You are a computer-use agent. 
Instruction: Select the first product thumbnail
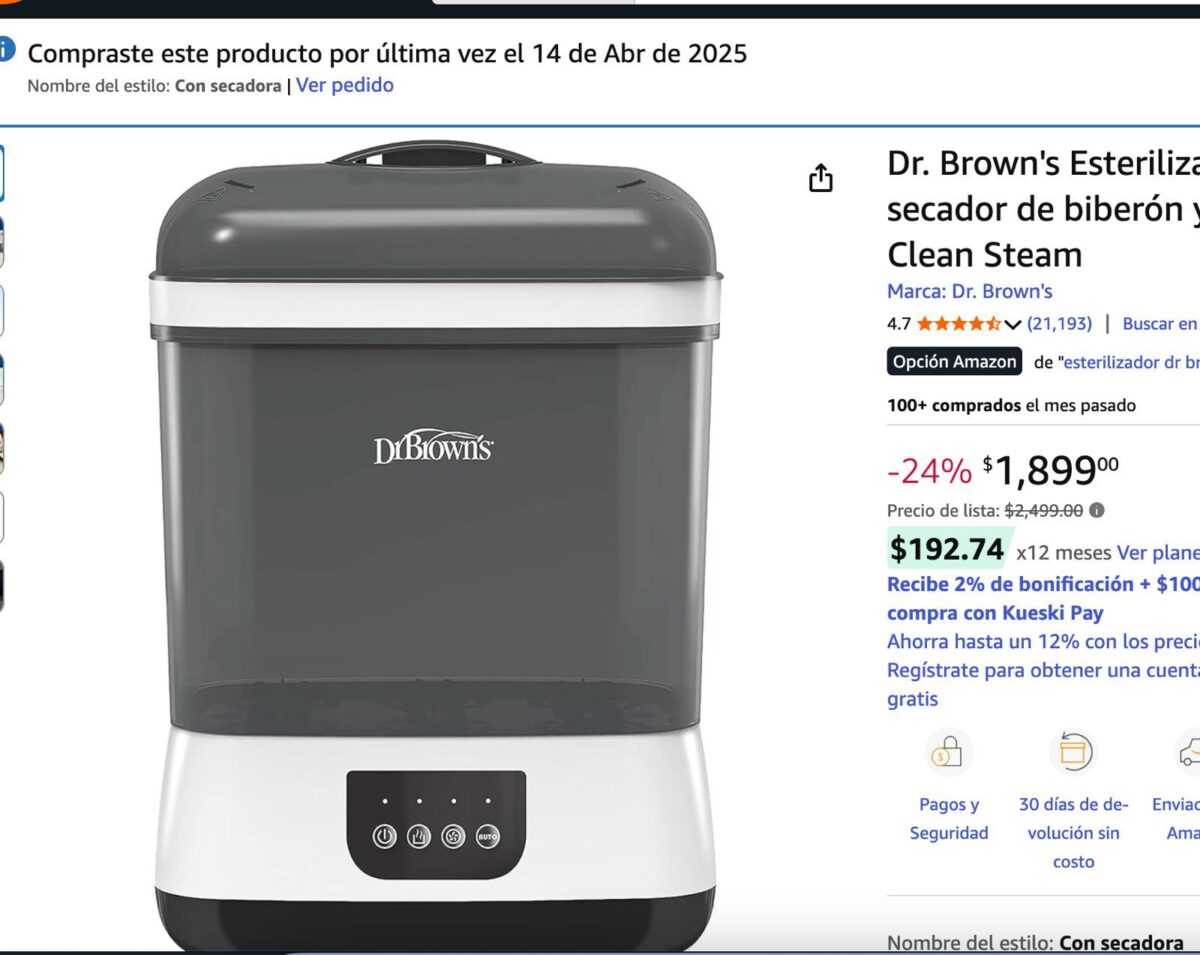click(1, 173)
